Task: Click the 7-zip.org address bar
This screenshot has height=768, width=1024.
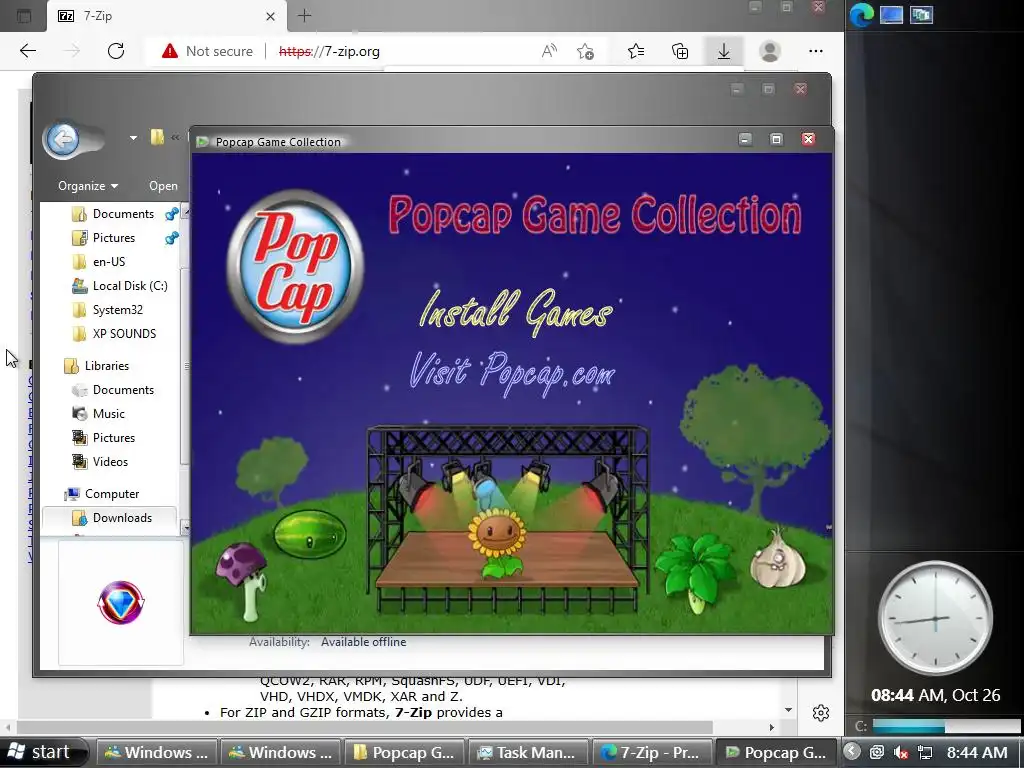Action: pyautogui.click(x=329, y=51)
